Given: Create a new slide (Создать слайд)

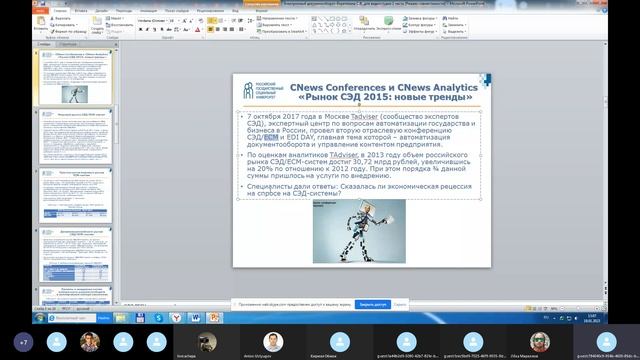Looking at the screenshot, I should point(97,24).
